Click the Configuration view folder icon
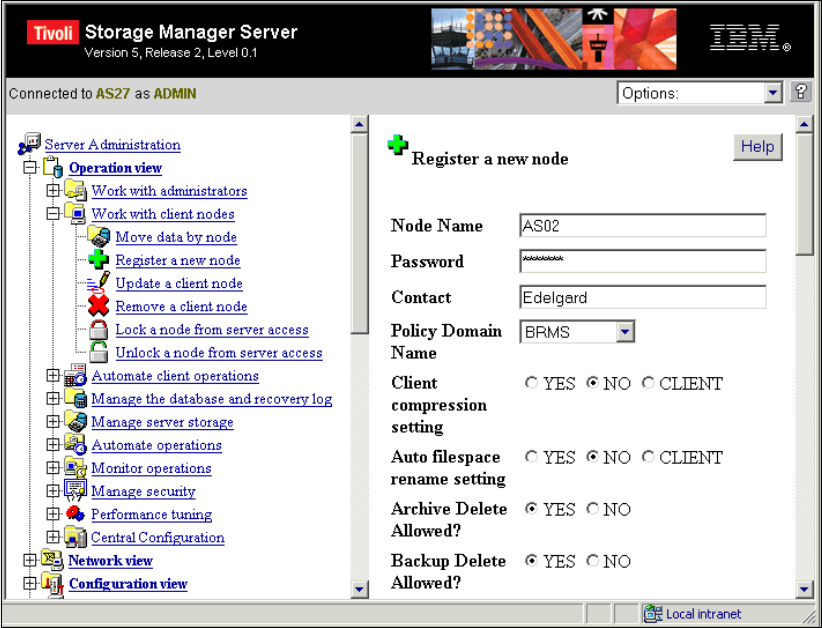 52,584
